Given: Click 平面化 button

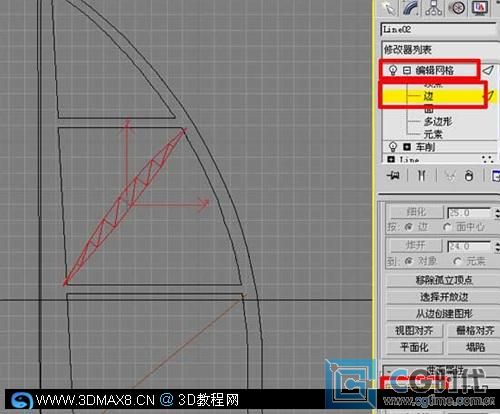Looking at the screenshot, I should pos(414,348).
